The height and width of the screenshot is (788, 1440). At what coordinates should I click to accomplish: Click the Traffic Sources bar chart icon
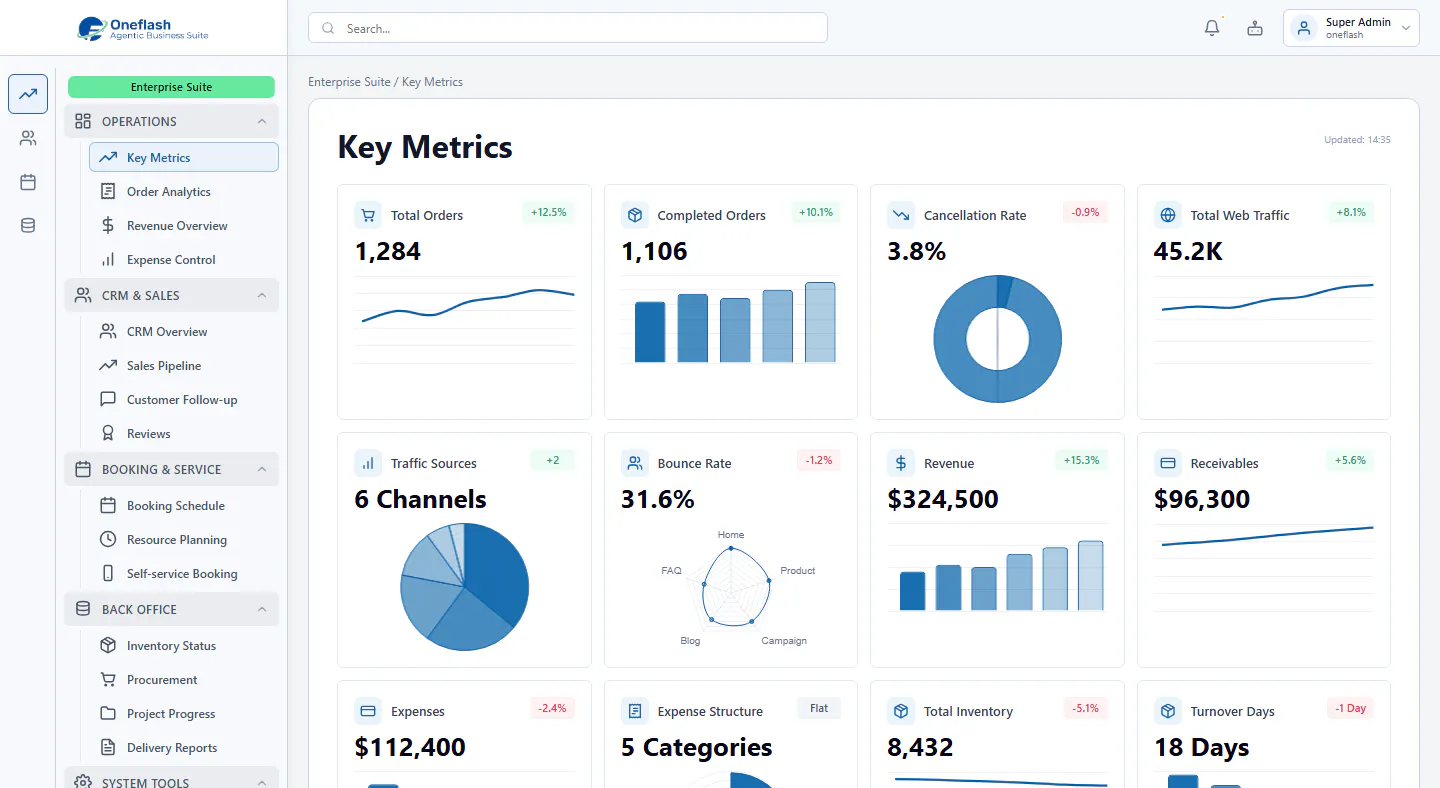click(368, 463)
